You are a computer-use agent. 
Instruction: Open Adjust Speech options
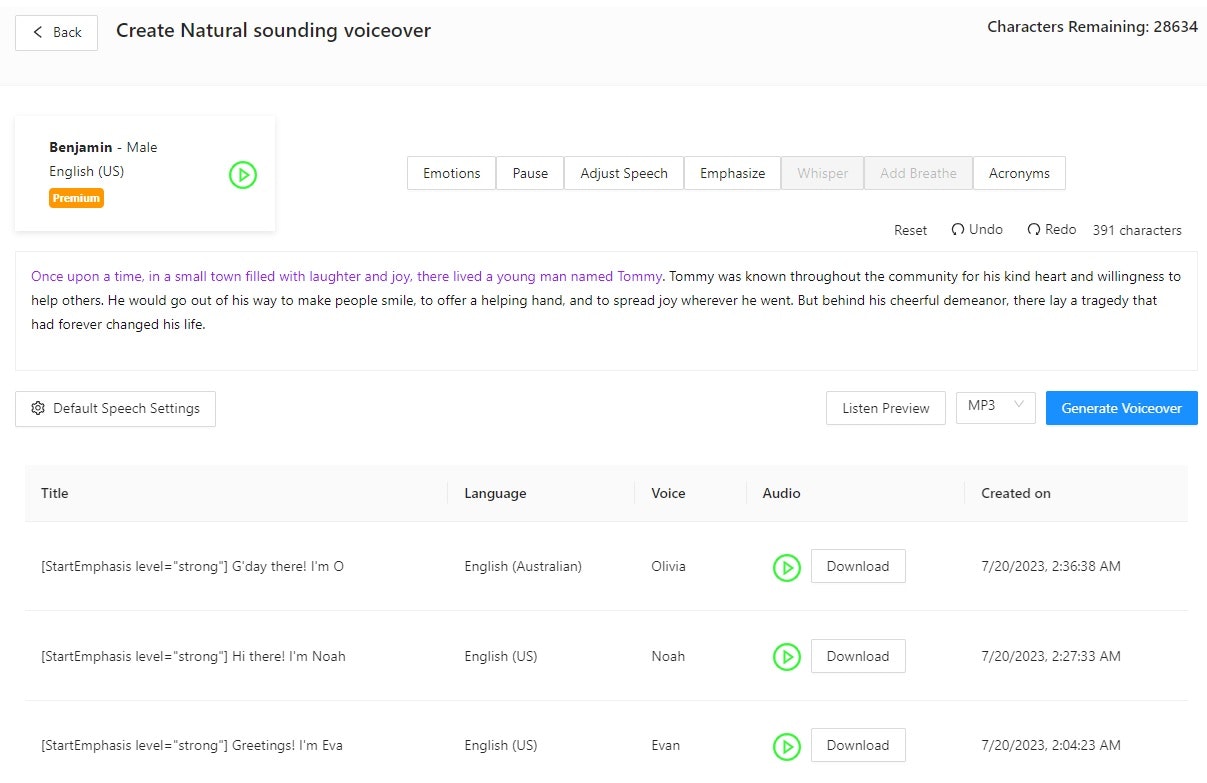624,173
